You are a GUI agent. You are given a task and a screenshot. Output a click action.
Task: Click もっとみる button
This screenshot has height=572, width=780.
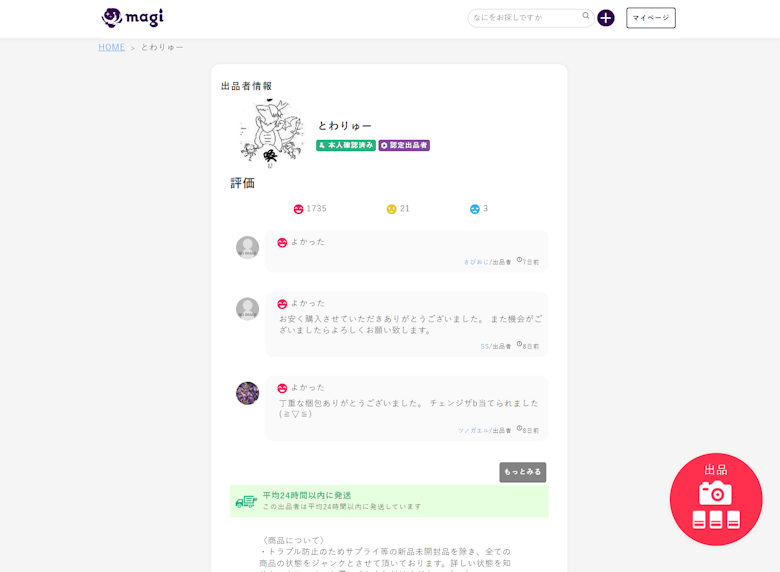click(522, 472)
